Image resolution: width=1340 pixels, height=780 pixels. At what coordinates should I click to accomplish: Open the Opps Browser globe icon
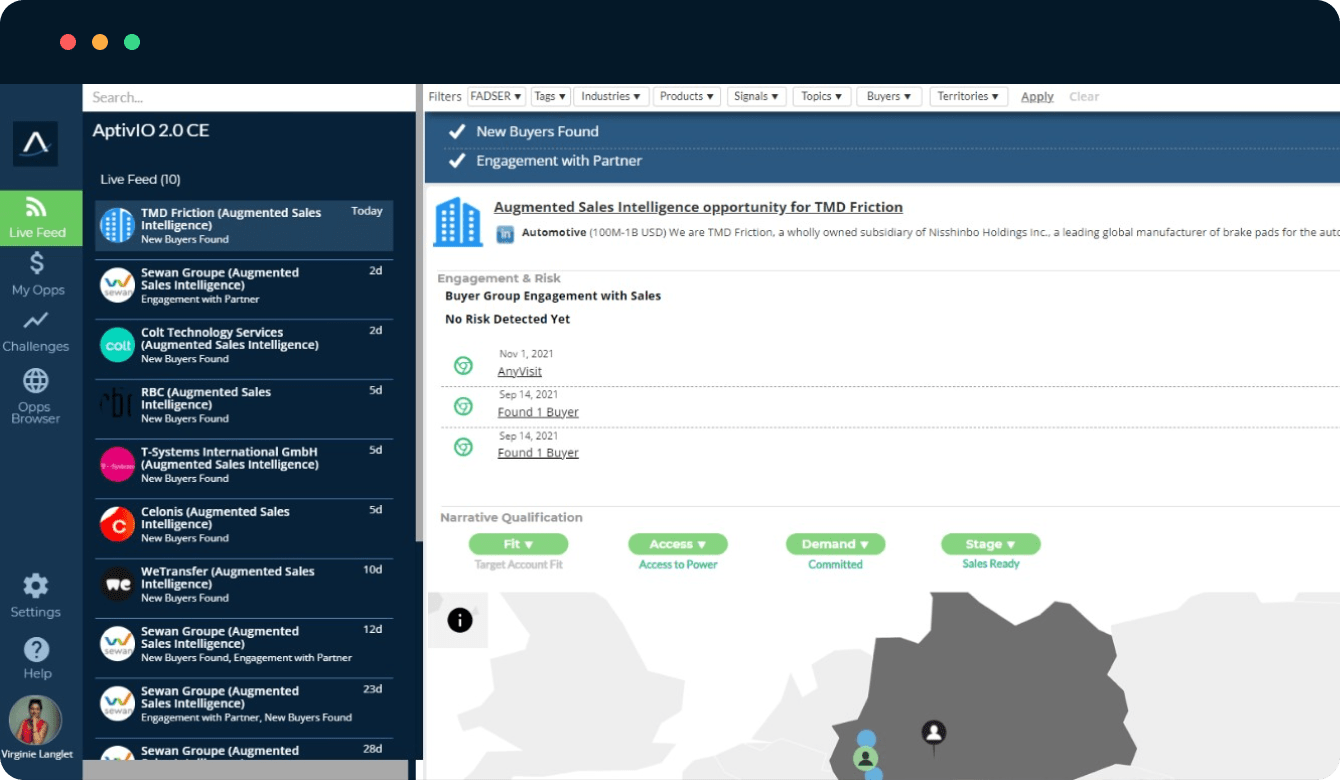pos(36,381)
